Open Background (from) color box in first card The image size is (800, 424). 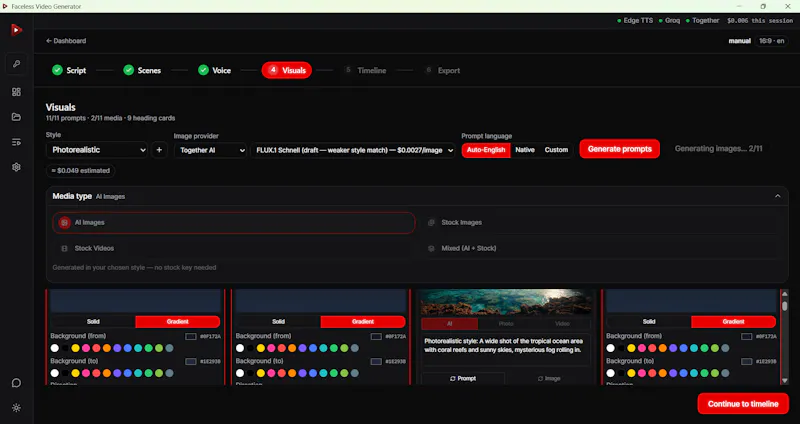[x=191, y=337]
